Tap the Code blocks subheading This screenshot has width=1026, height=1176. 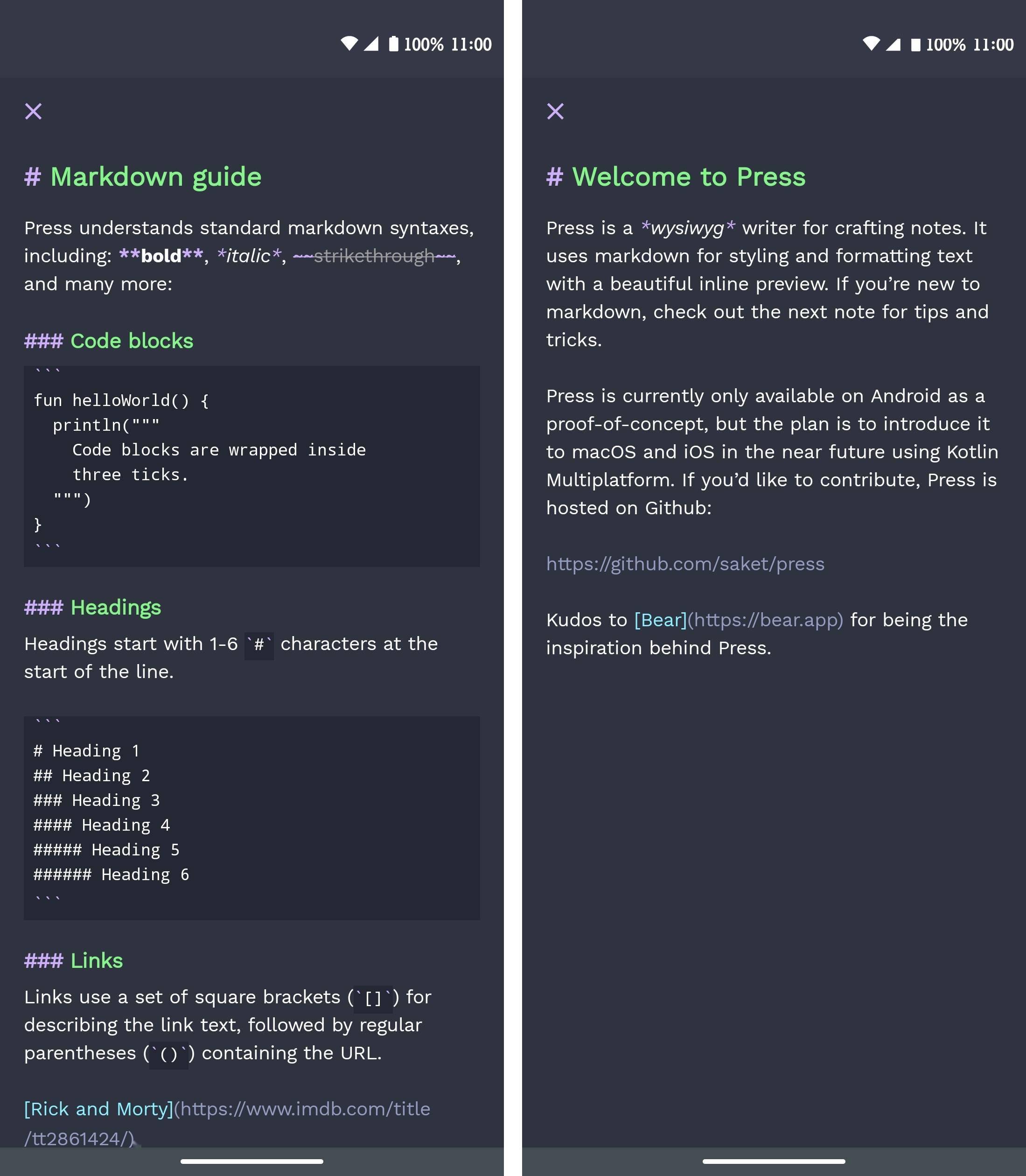pyautogui.click(x=131, y=341)
